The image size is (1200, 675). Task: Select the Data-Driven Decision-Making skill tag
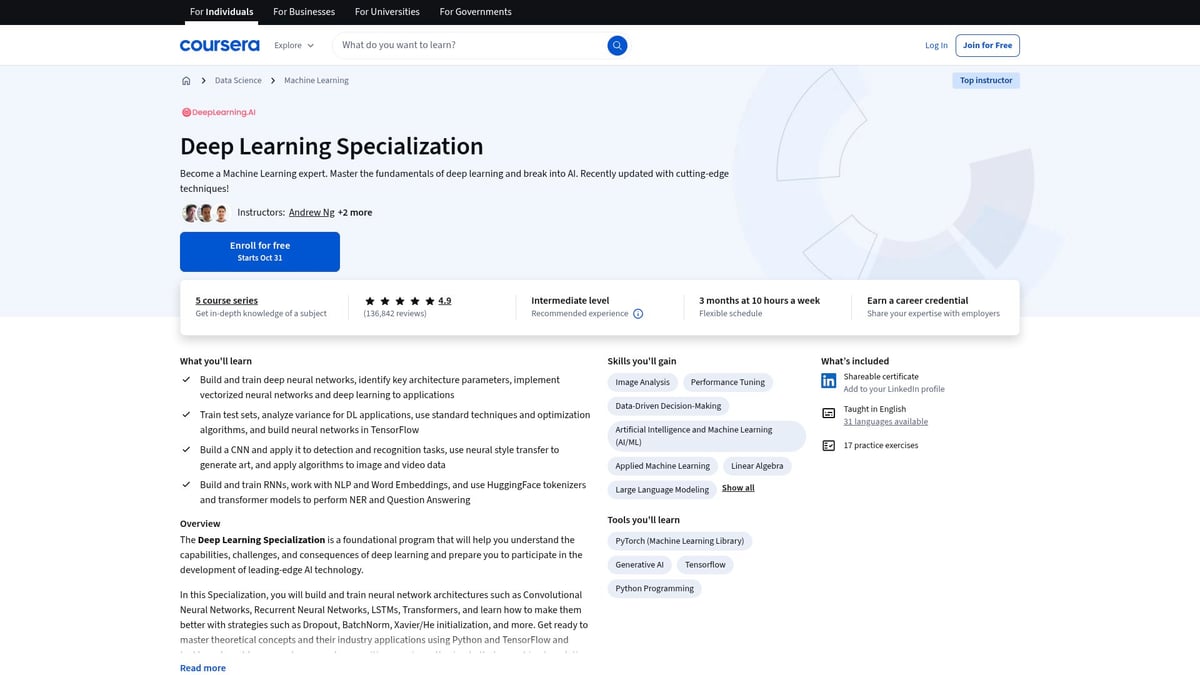coord(668,406)
